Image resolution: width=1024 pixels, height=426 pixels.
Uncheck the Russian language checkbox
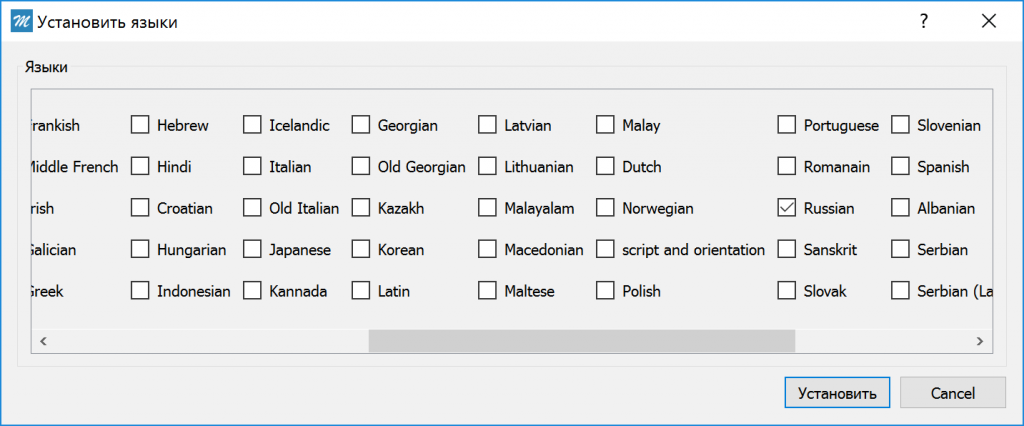click(787, 208)
